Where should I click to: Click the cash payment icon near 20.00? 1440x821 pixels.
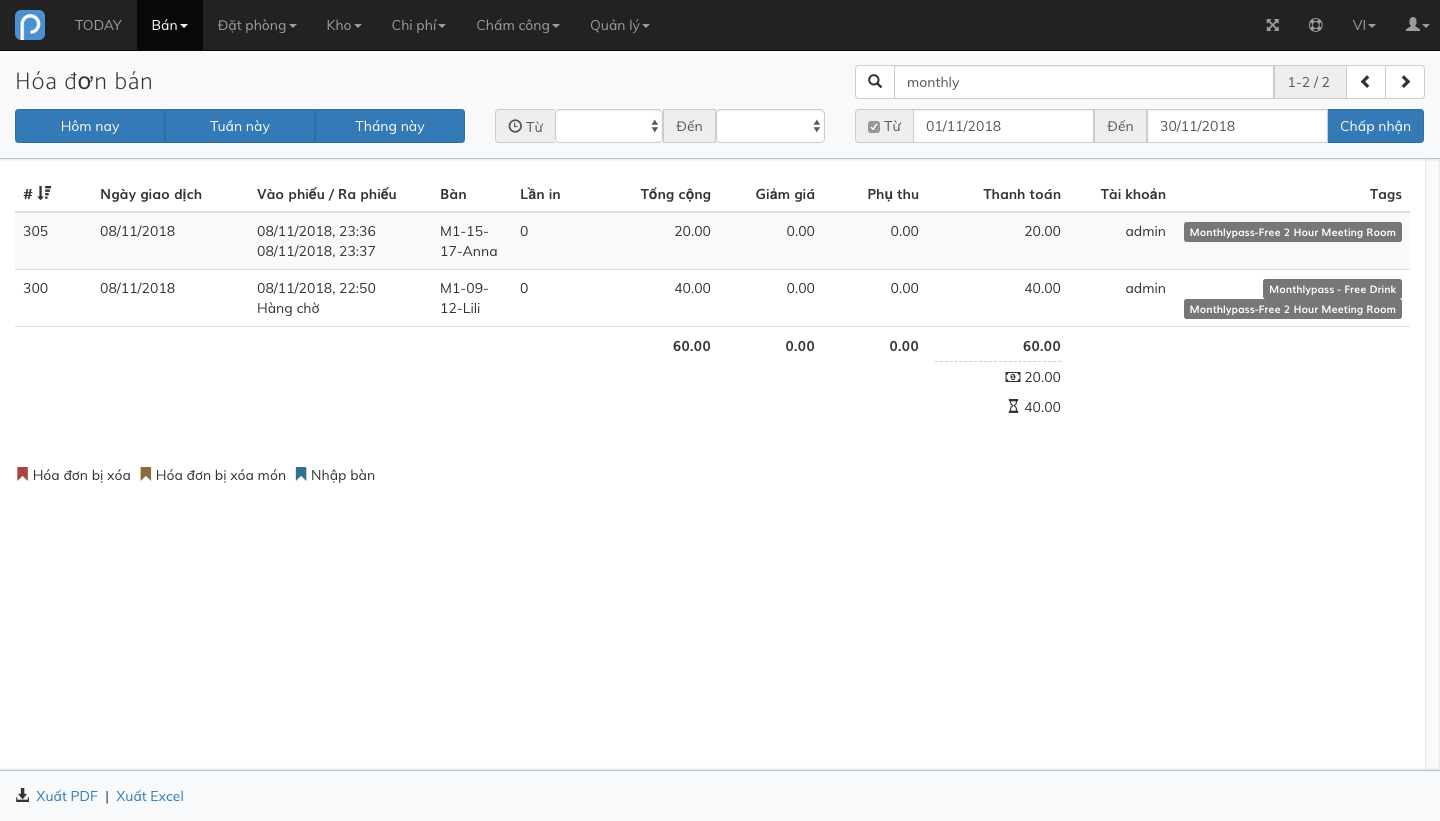[x=1013, y=377]
